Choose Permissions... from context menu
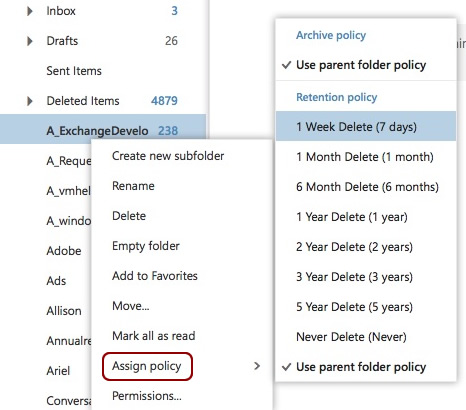The width and height of the screenshot is (466, 410). (x=147, y=396)
